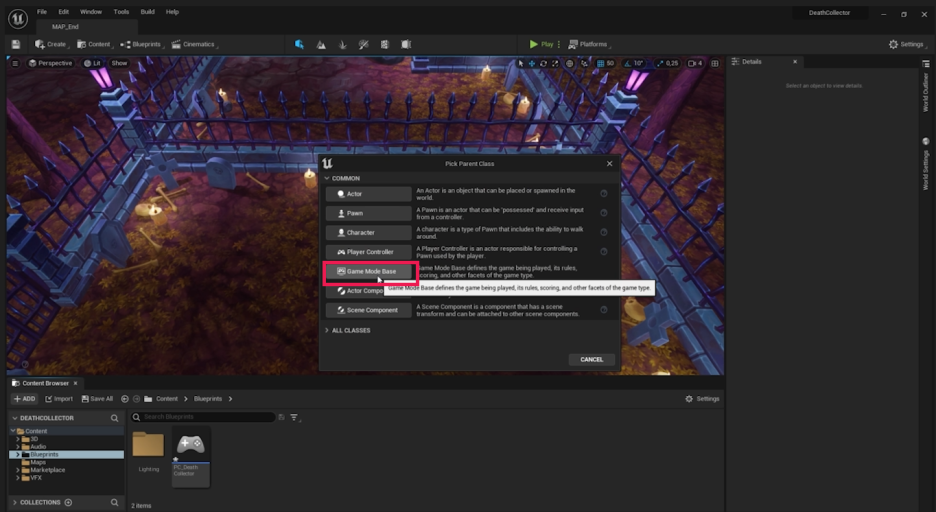Select Pawn as parent class
Image resolution: width=936 pixels, height=512 pixels.
point(369,213)
